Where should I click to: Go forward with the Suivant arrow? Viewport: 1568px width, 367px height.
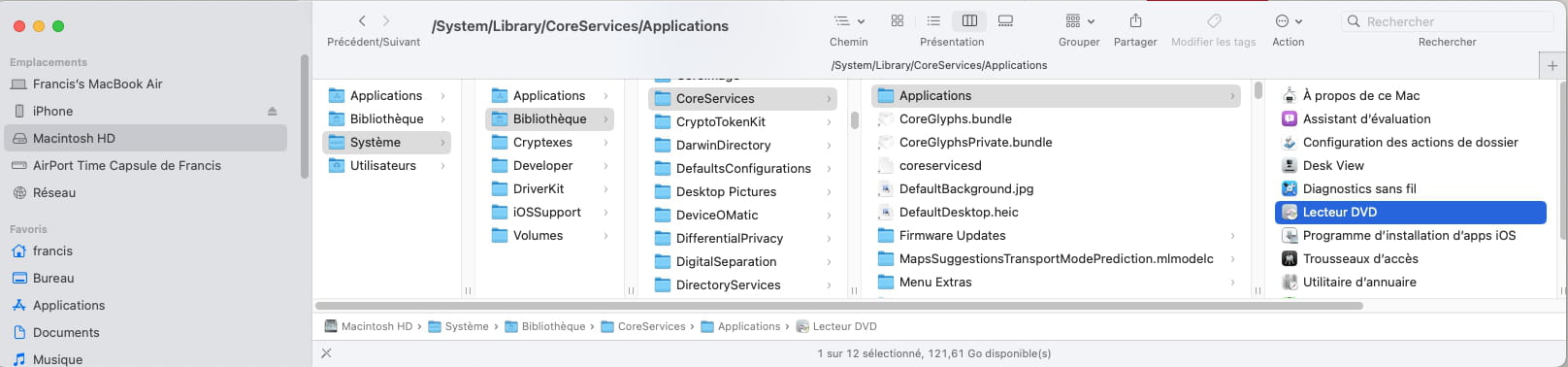pos(386,20)
